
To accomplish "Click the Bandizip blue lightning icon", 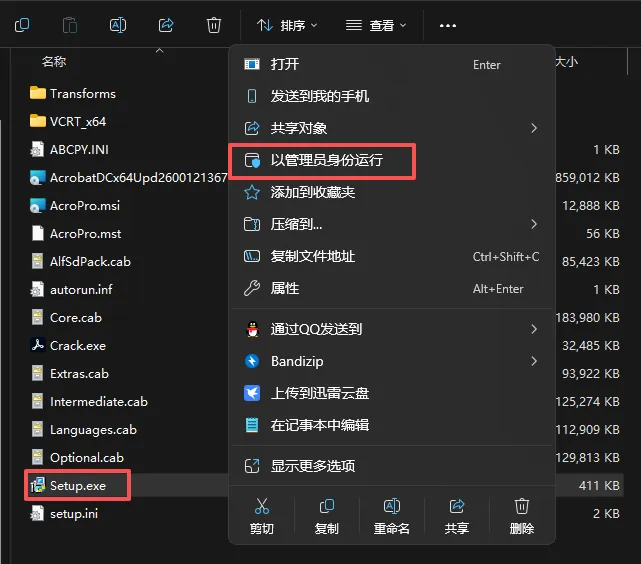I will pos(252,361).
